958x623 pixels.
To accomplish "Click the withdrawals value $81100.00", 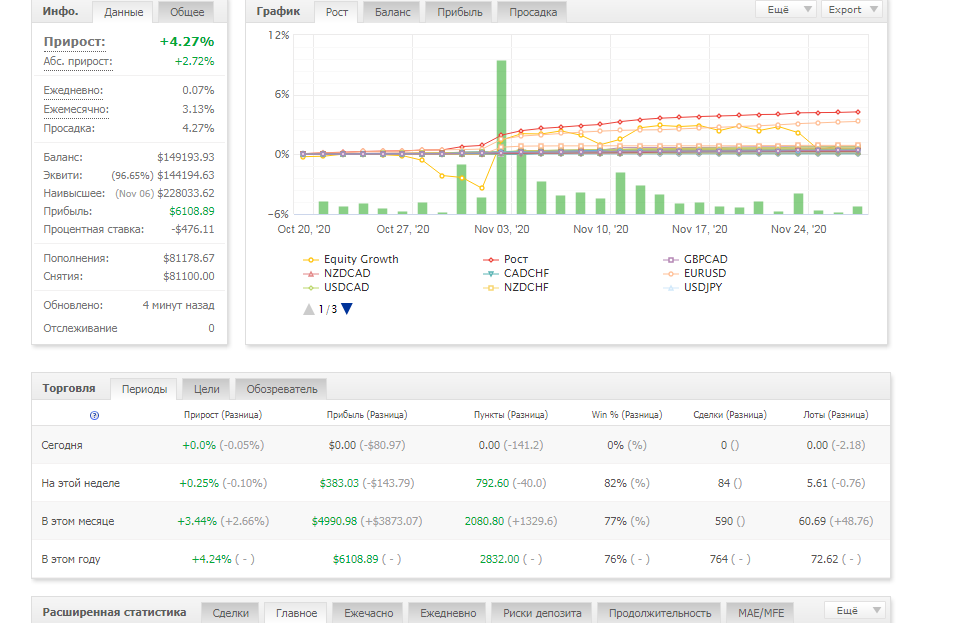I will (189, 276).
